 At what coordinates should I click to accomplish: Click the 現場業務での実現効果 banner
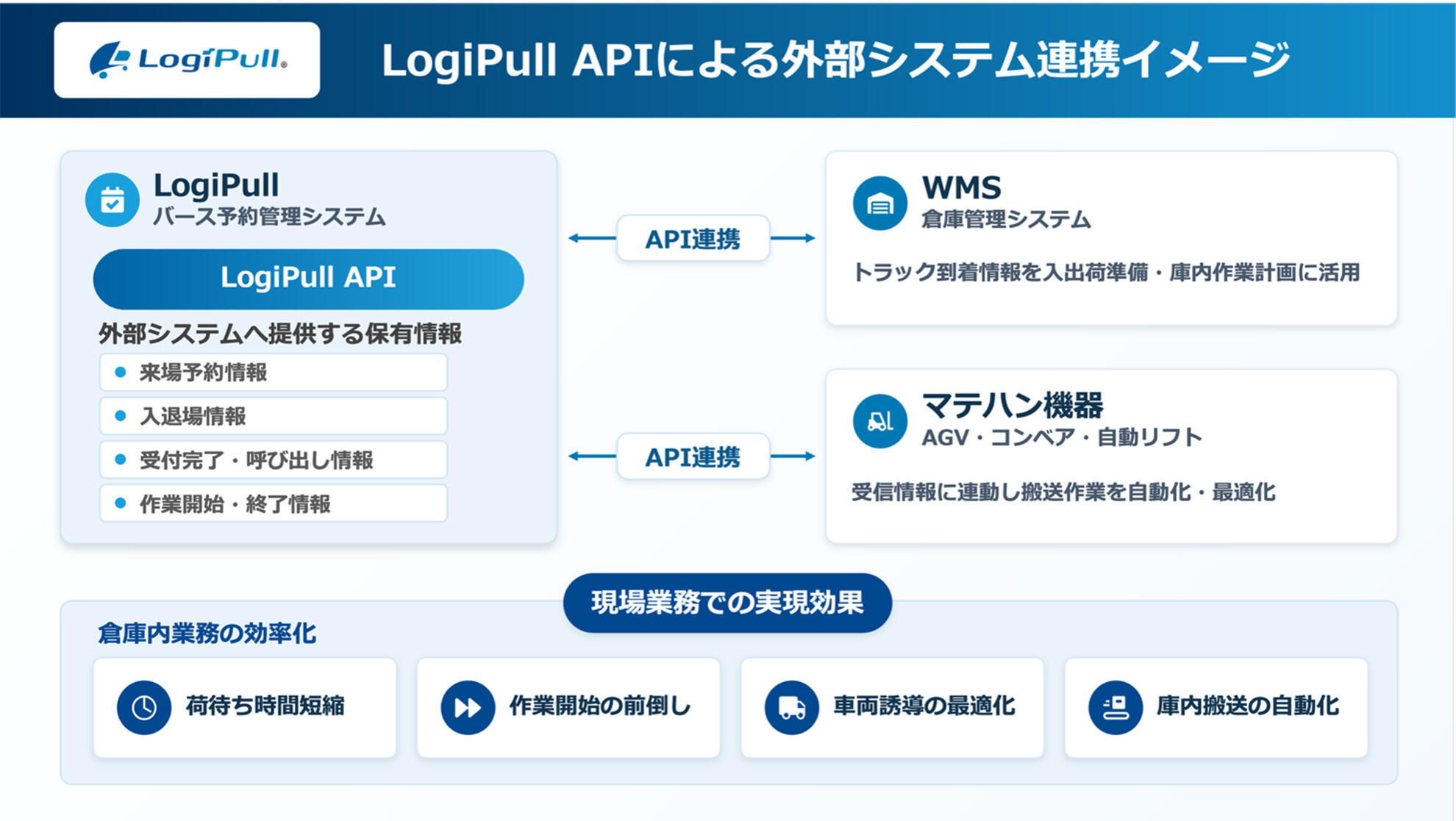click(727, 603)
